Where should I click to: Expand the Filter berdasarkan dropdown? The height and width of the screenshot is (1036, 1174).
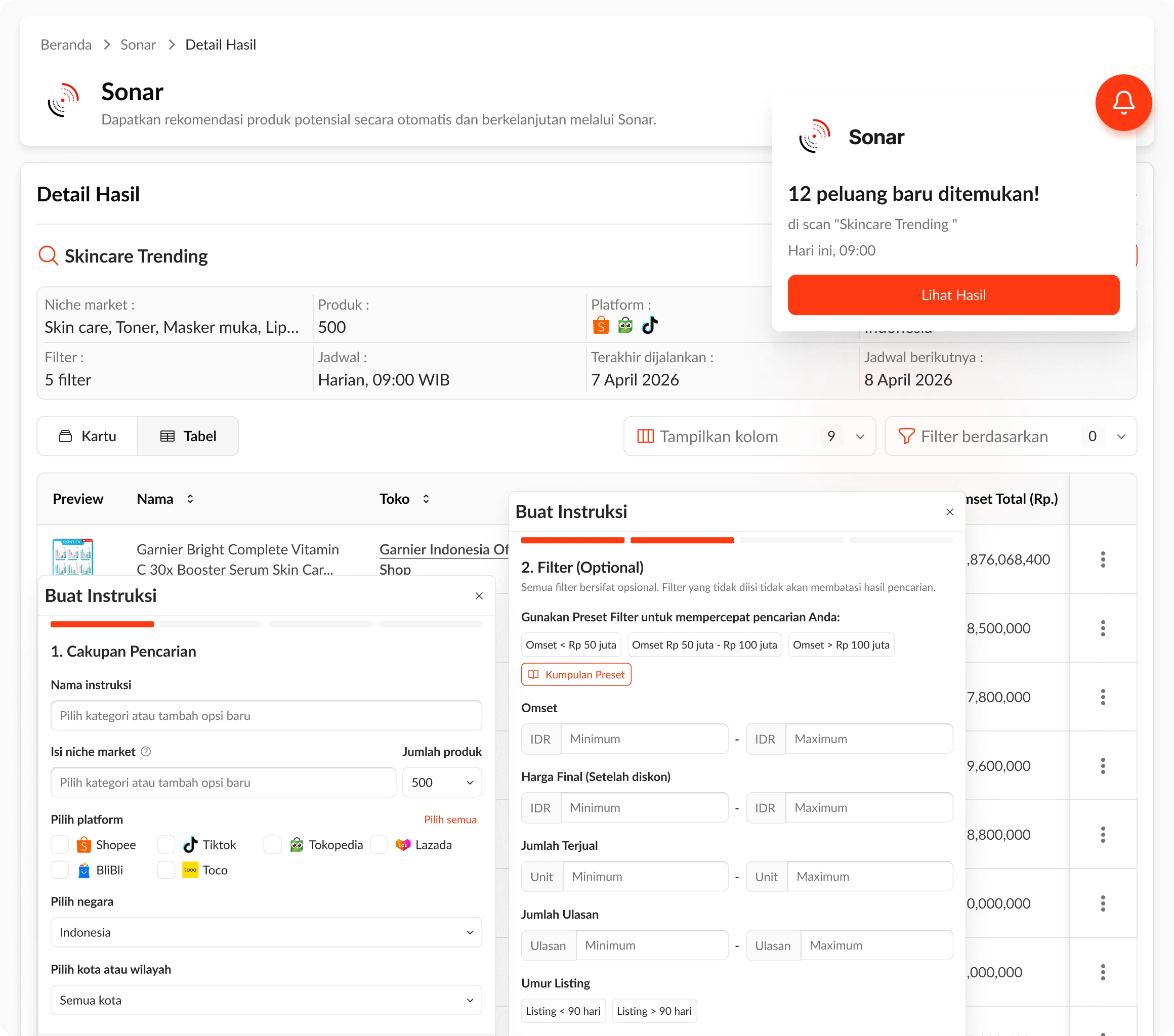[x=1011, y=437]
